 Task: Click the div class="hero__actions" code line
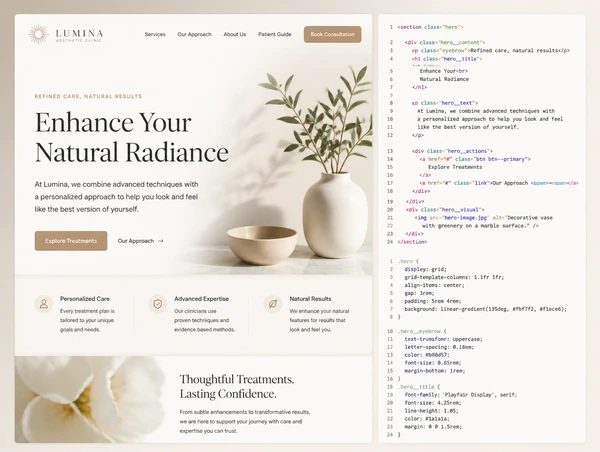pyautogui.click(x=452, y=151)
